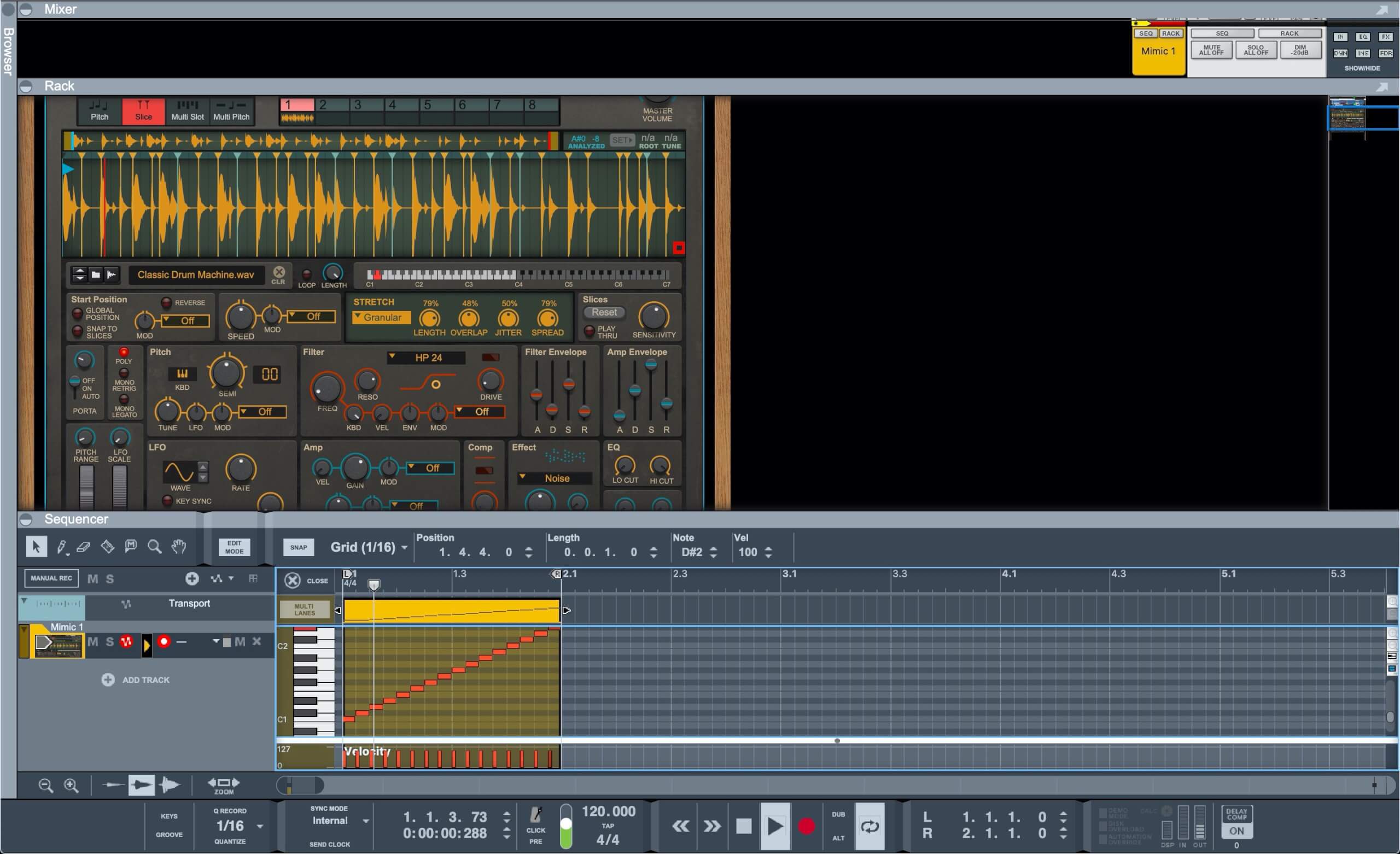Image resolution: width=1400 pixels, height=854 pixels.
Task: Select the Eraser tool
Action: 84,547
